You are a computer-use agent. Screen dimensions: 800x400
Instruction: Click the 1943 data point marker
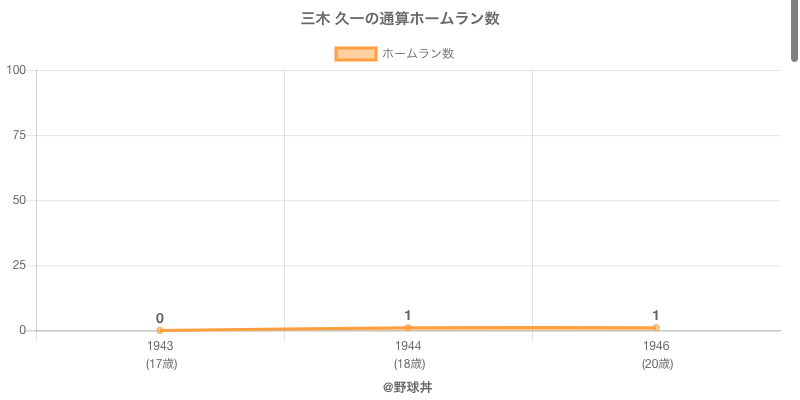coord(160,330)
